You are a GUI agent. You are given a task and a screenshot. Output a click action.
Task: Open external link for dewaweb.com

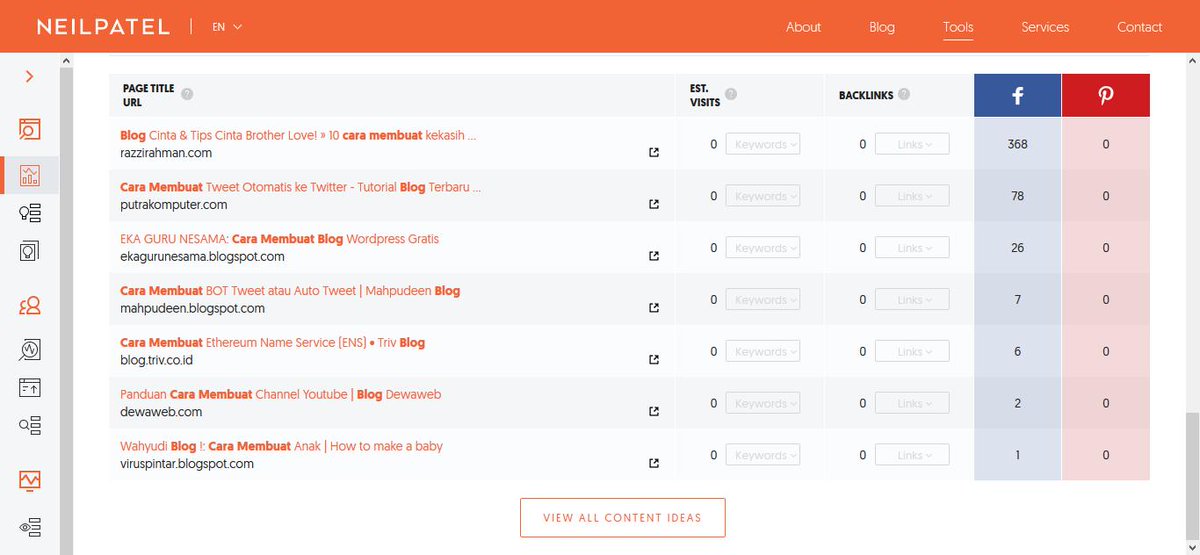654,411
